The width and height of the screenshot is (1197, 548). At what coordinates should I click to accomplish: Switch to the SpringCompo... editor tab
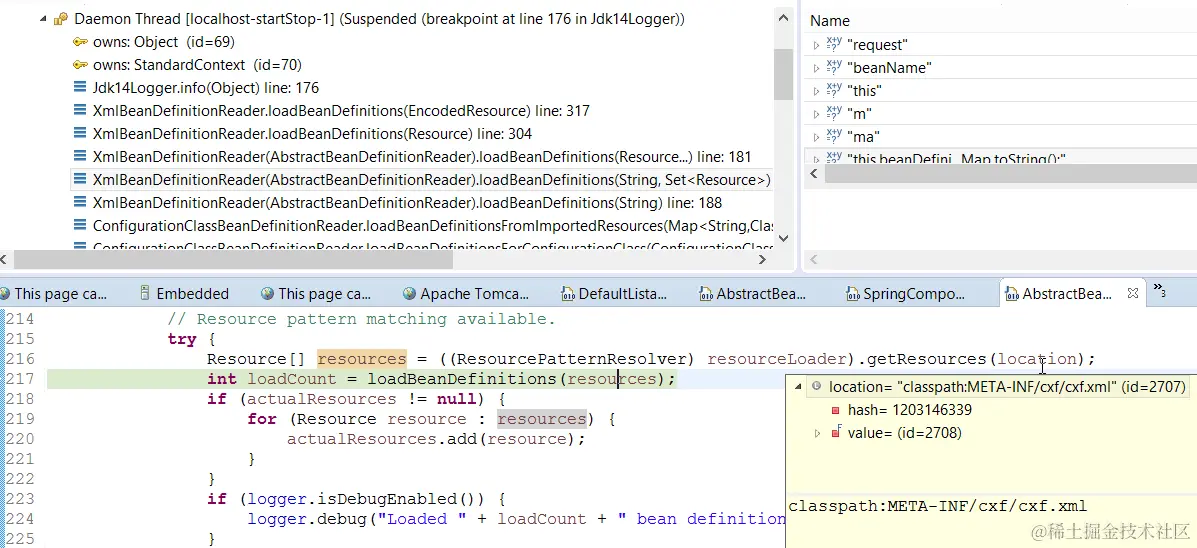pos(906,294)
